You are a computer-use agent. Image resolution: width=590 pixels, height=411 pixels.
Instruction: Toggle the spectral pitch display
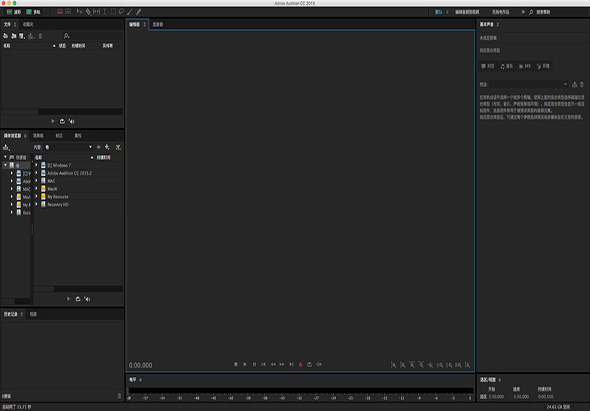pyautogui.click(x=68, y=12)
